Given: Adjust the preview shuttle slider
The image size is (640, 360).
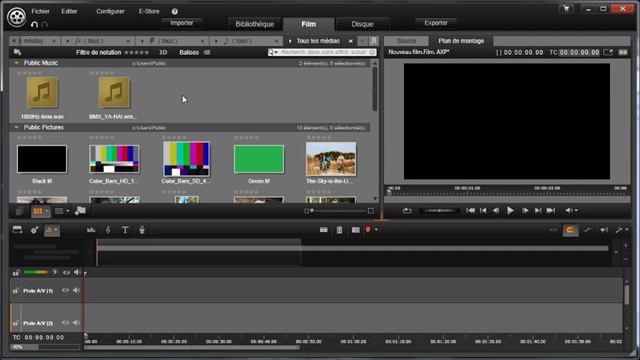Looking at the screenshot, I should click(x=440, y=211).
